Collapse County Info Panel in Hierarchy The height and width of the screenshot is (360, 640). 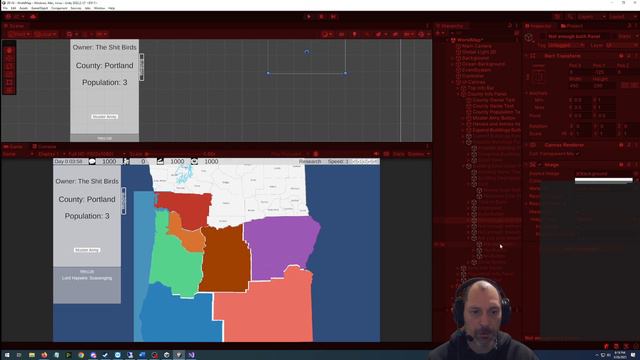pos(458,94)
